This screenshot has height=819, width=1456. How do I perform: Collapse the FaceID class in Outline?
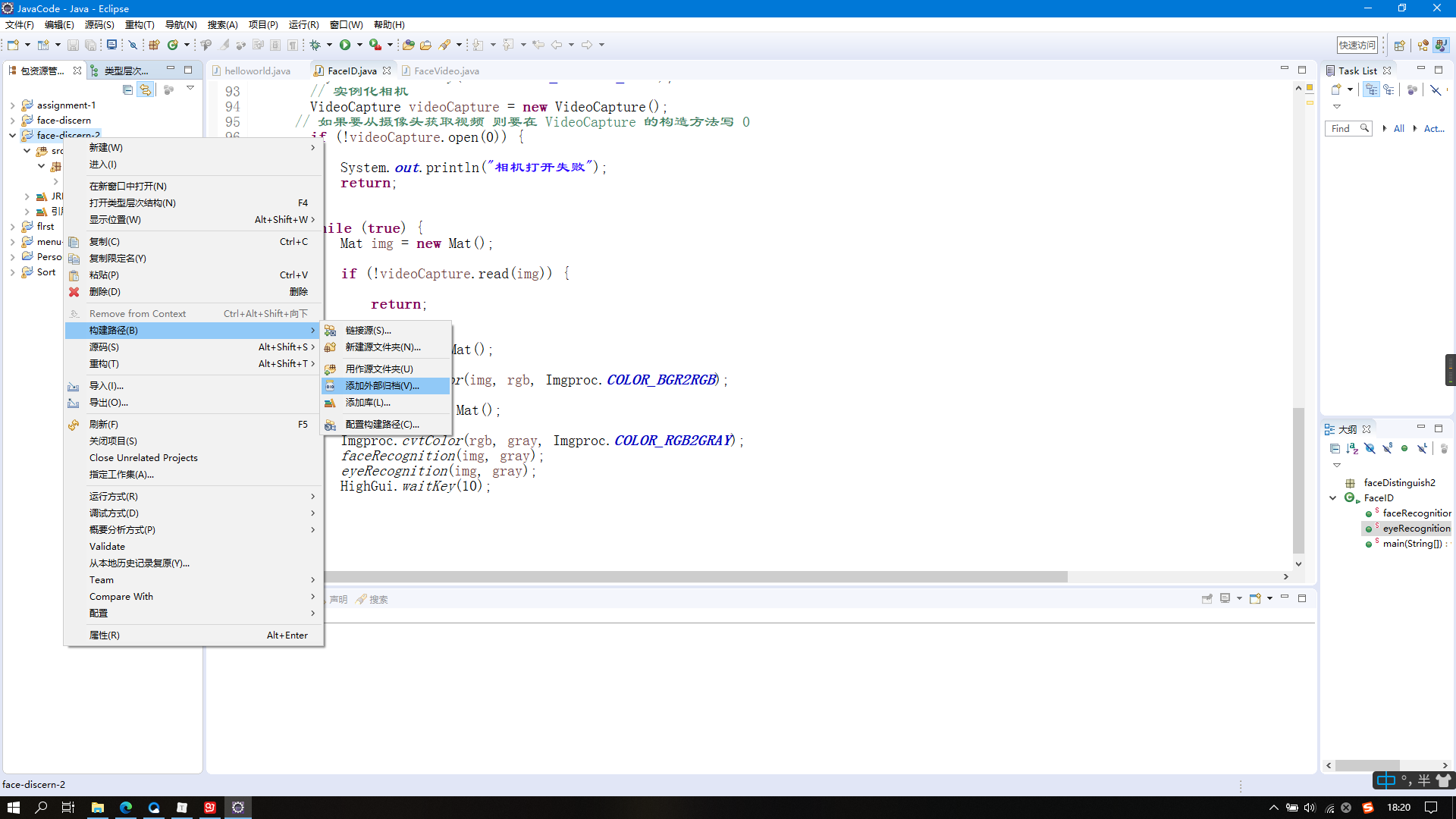(x=1333, y=498)
